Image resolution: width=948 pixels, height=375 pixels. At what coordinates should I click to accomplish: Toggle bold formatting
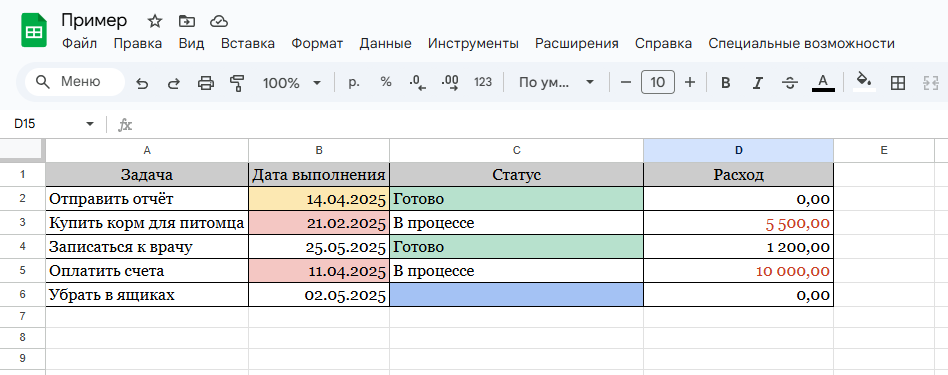pyautogui.click(x=726, y=83)
